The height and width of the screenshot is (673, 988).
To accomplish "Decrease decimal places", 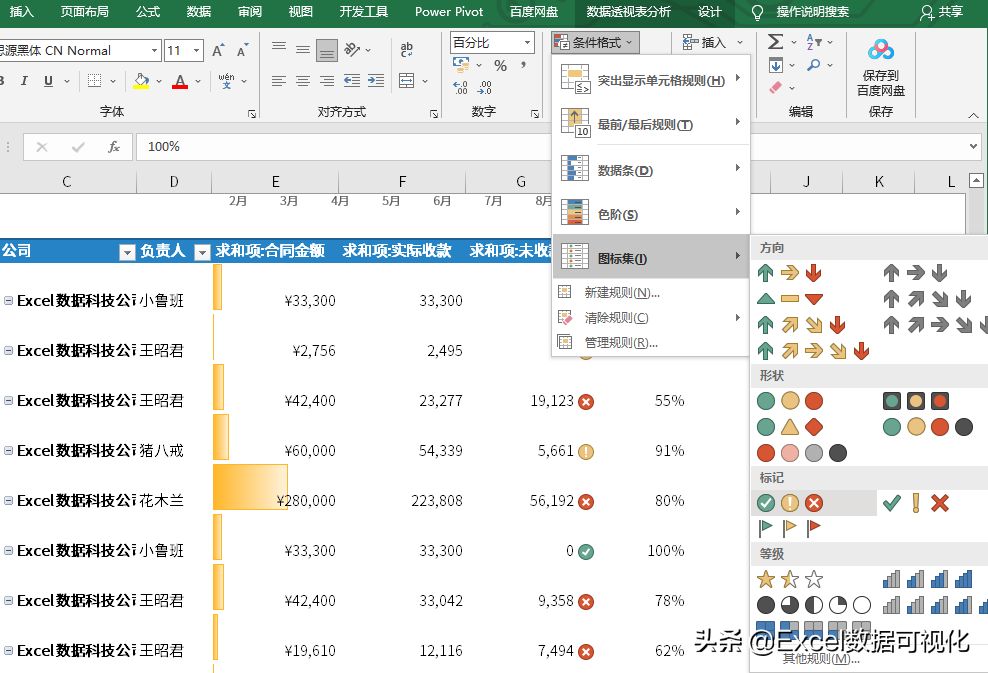I will pos(485,88).
